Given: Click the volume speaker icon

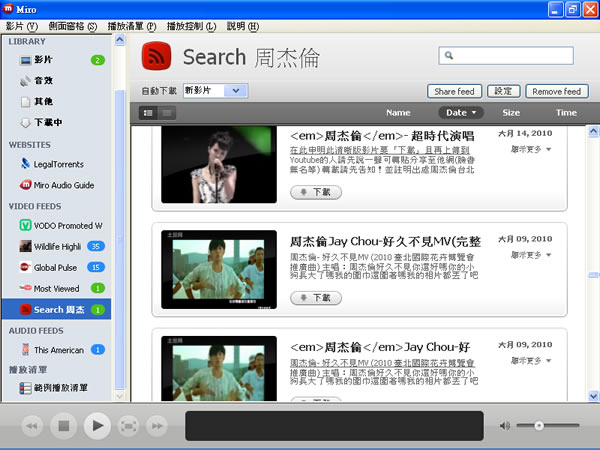Looking at the screenshot, I should pyautogui.click(x=505, y=426).
